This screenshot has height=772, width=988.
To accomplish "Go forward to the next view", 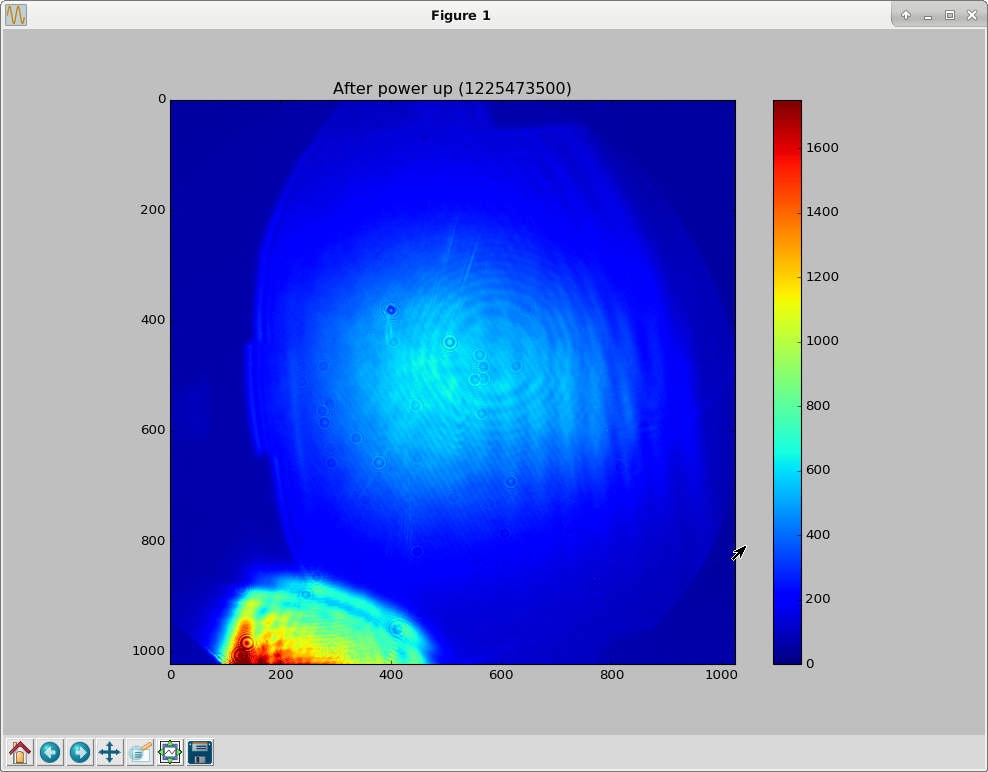I will pyautogui.click(x=80, y=752).
